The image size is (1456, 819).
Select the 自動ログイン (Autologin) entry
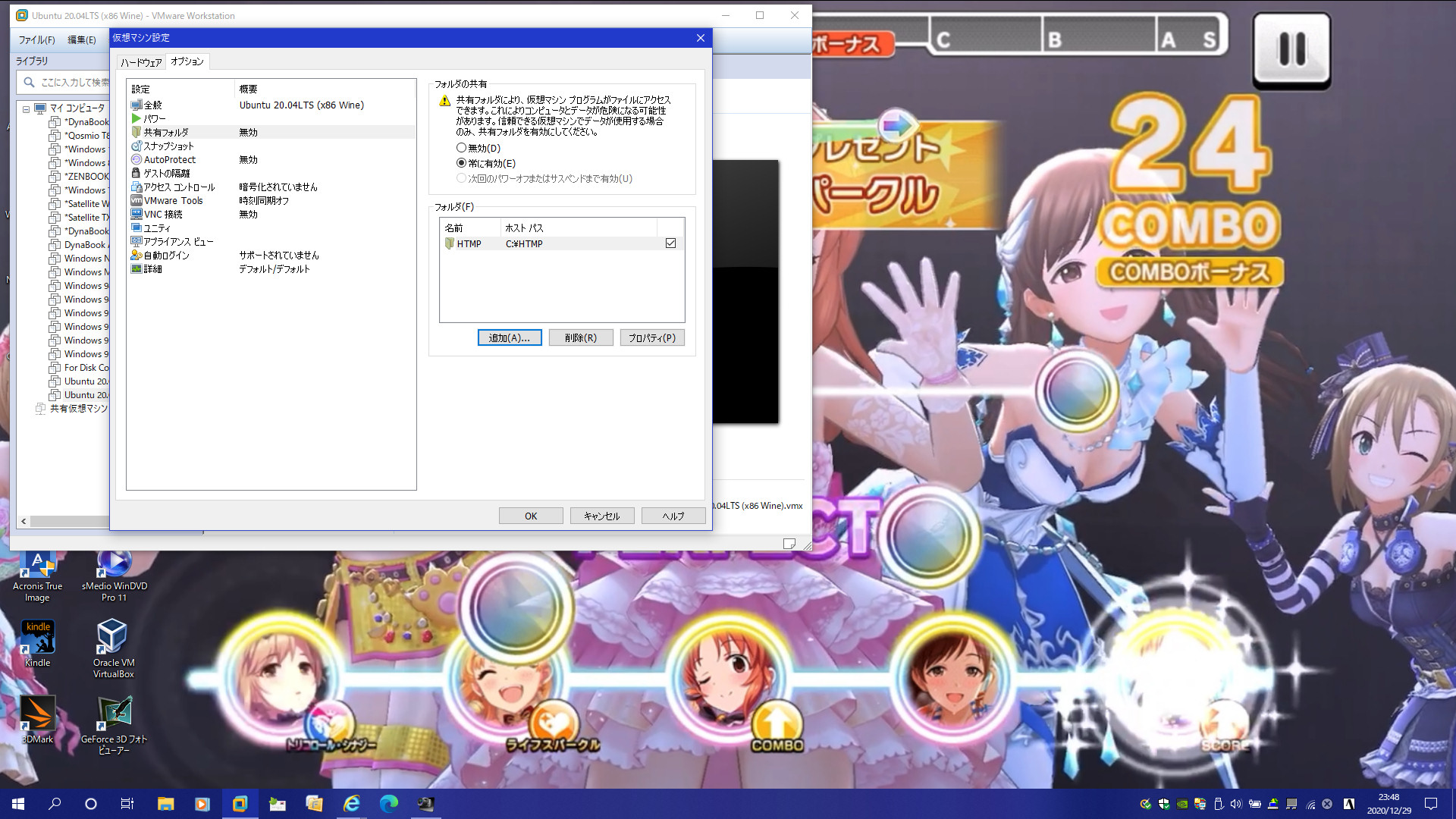[271, 255]
